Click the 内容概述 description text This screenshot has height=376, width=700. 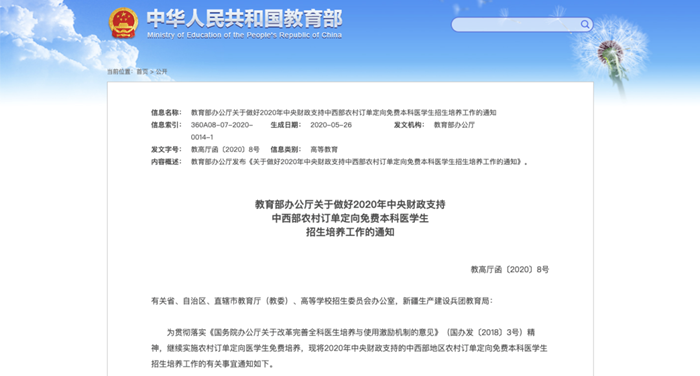click(359, 162)
